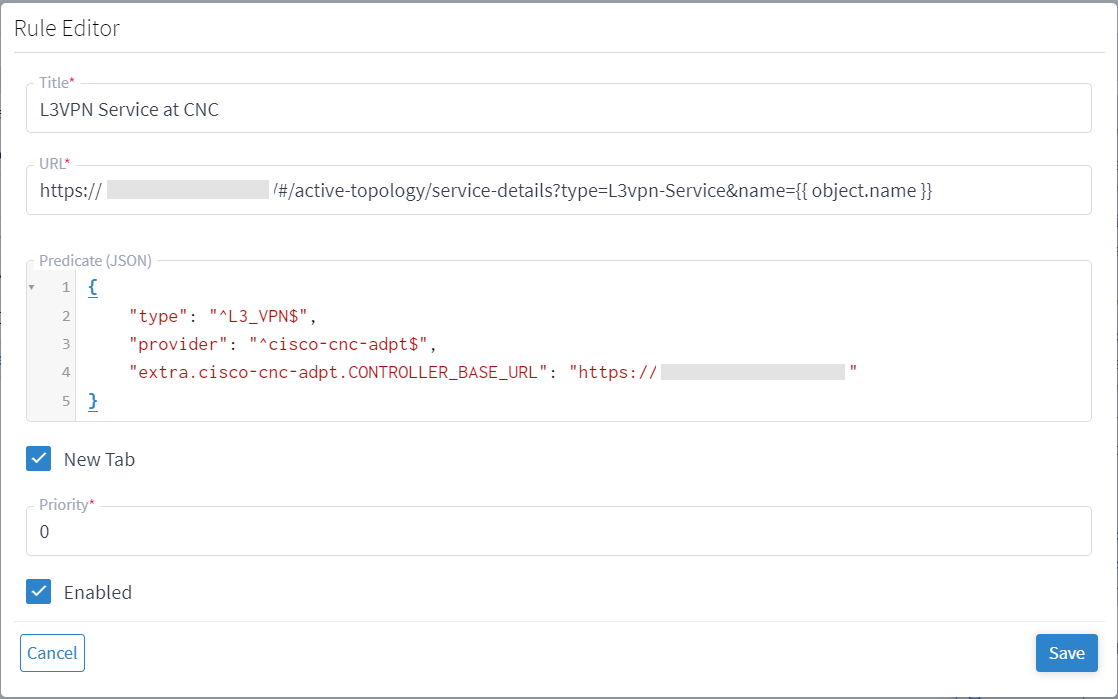The image size is (1118, 699).
Task: Click the Save button
Action: 1066,653
